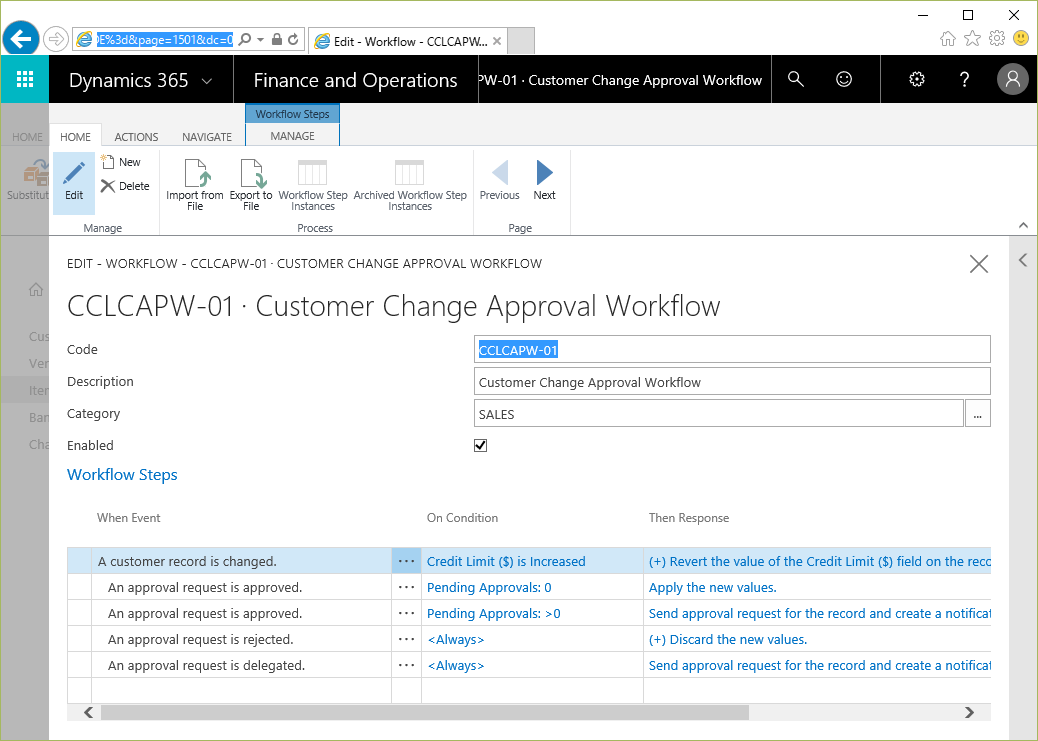The image size is (1038, 741).
Task: Click the search magnifier icon
Action: [x=796, y=80]
